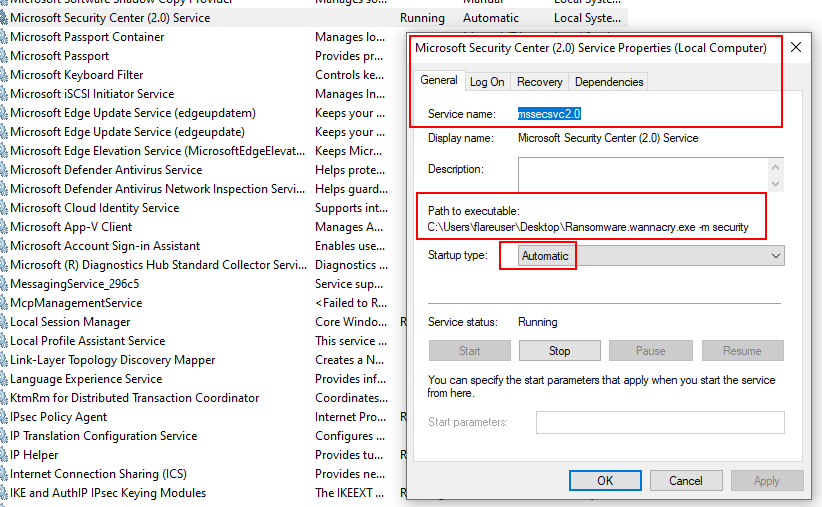Click the highlighted mssecsvc2.0 service name field
The width and height of the screenshot is (822, 507).
549,114
